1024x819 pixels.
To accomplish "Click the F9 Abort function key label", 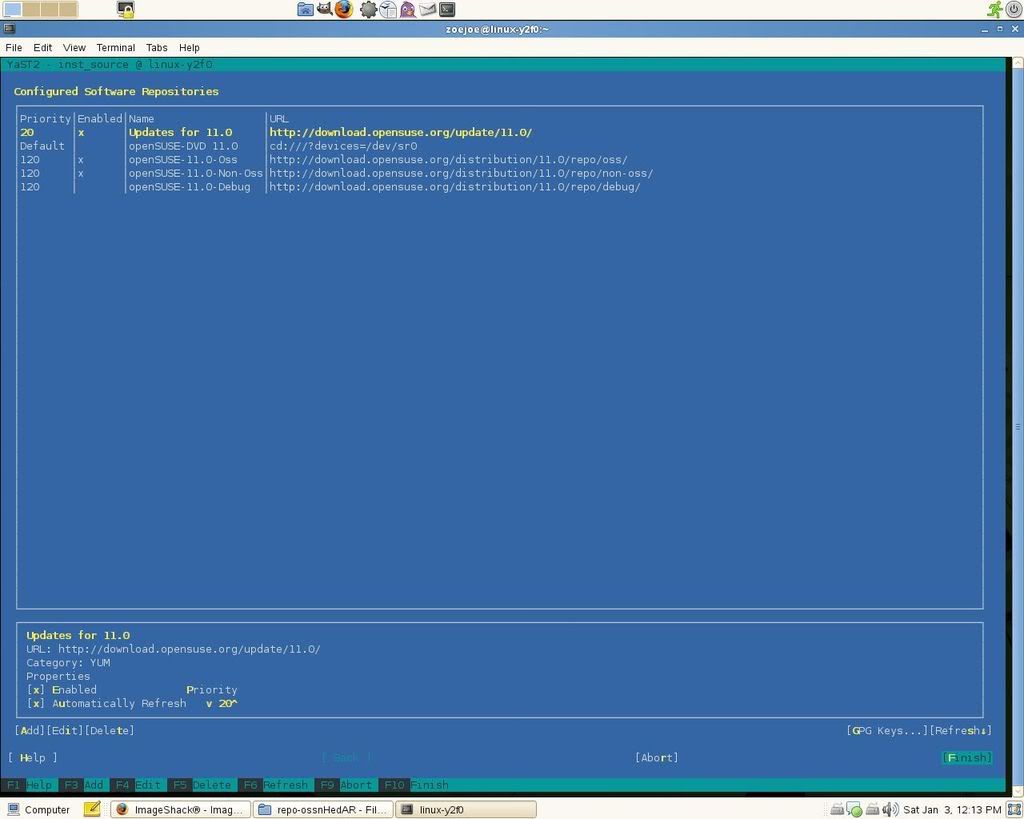I will tap(344, 784).
